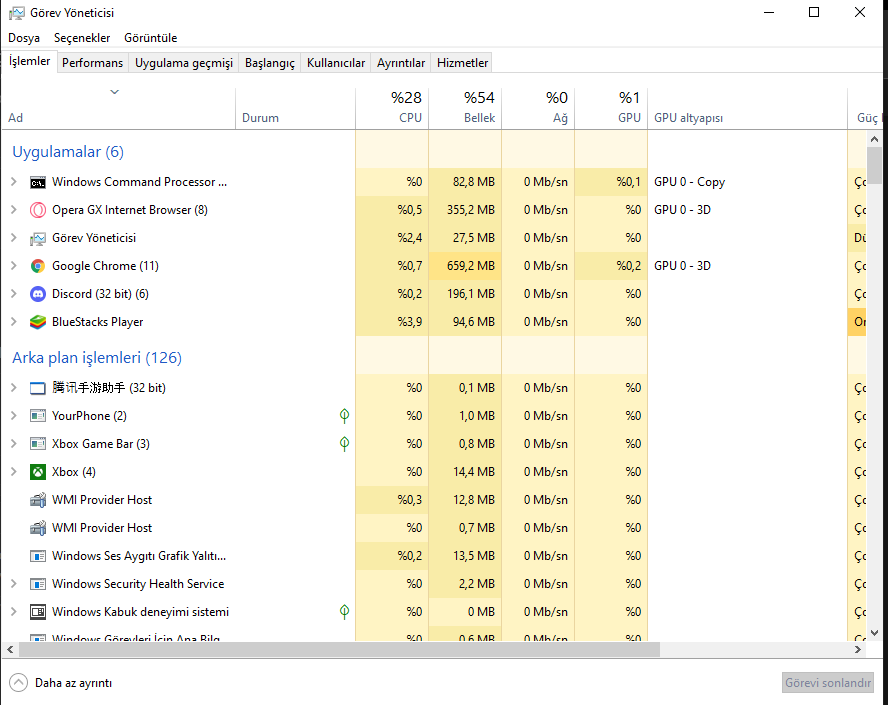Click Google Chrome's 659,2 MB memory cell
The image size is (888, 705).
pos(465,266)
